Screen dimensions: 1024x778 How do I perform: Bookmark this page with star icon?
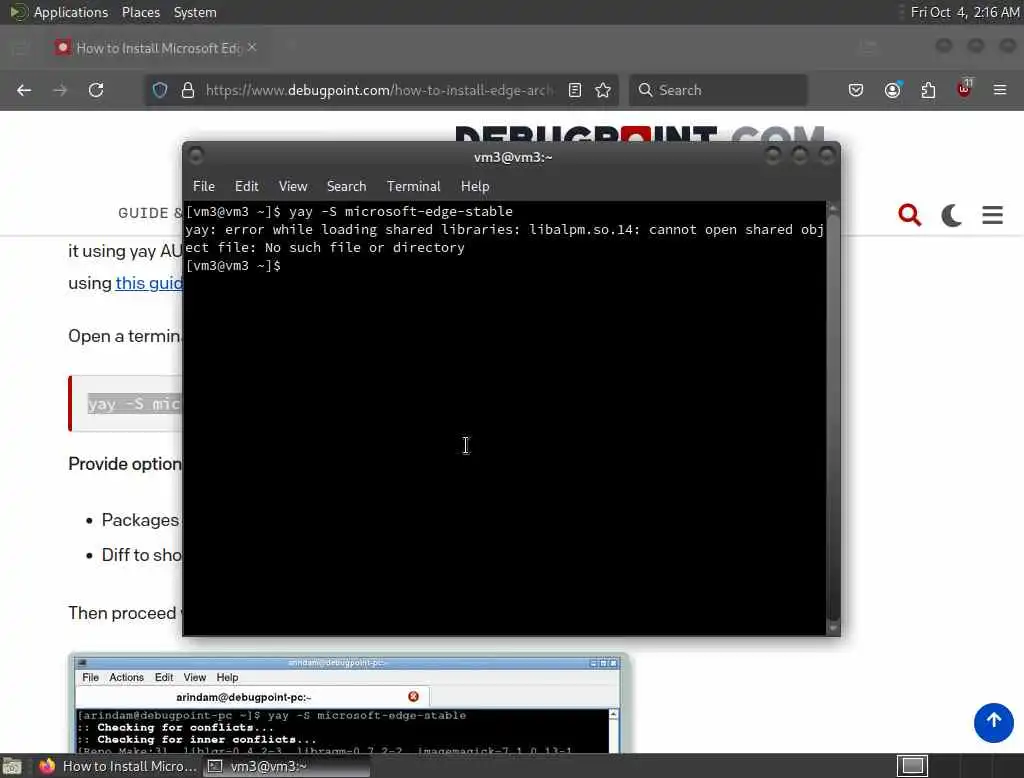tap(603, 90)
